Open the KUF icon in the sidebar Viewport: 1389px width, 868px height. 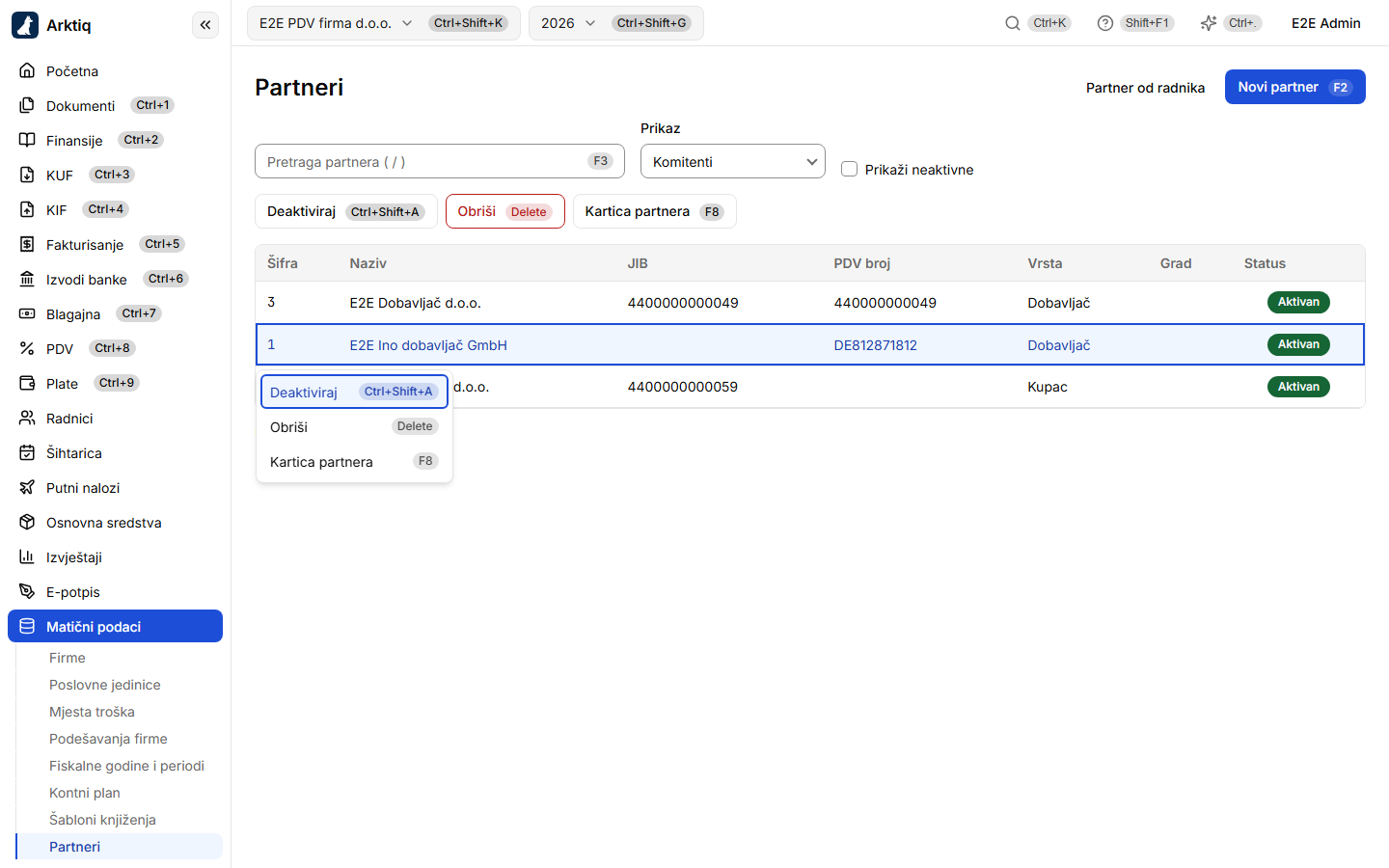(x=27, y=176)
